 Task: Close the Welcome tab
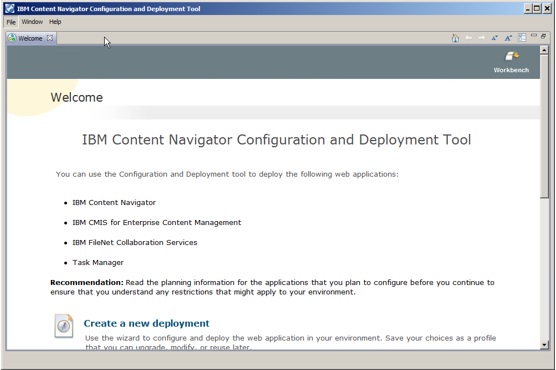click(50, 38)
